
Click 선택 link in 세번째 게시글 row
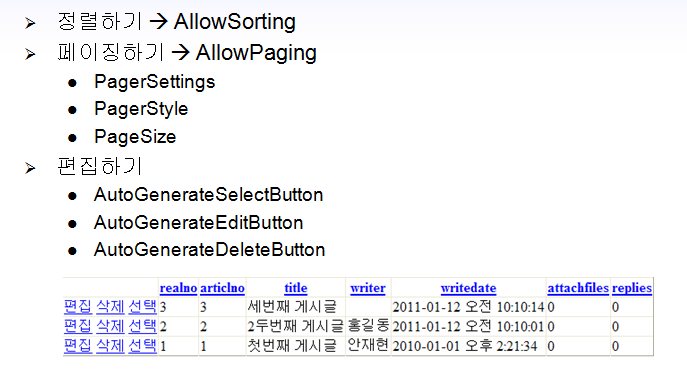[142, 306]
